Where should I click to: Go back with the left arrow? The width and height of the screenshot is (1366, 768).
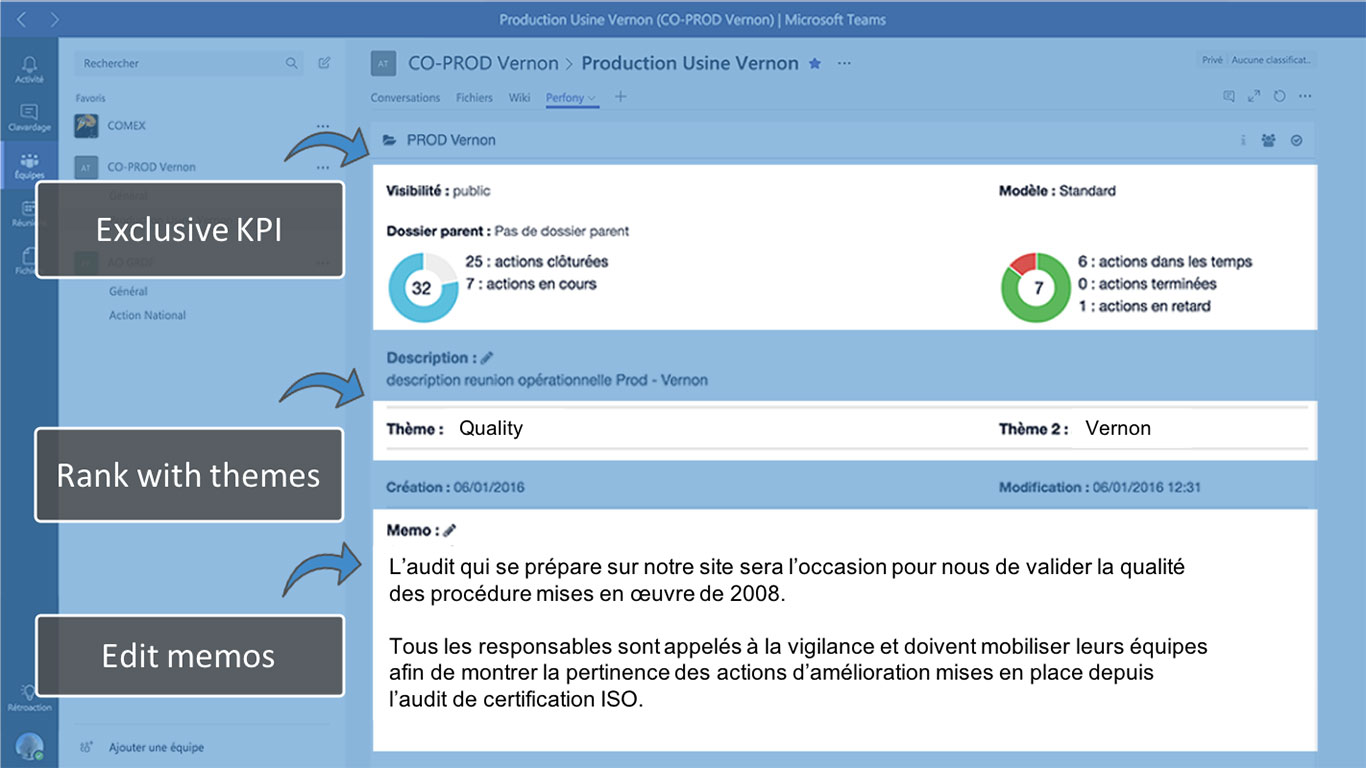pyautogui.click(x=22, y=19)
